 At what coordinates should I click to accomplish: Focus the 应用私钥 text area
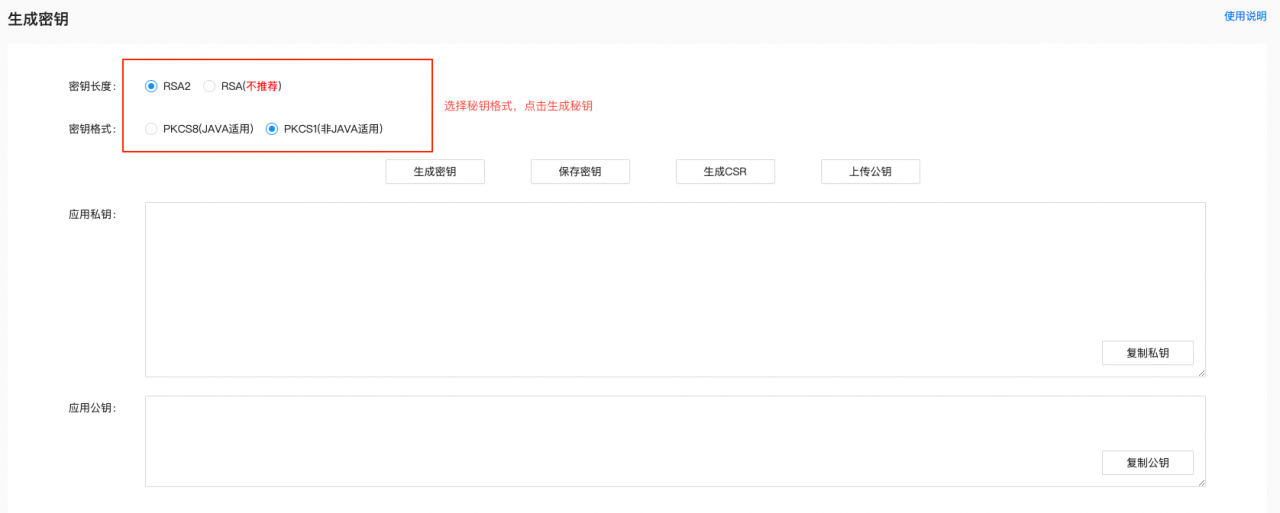pos(675,290)
